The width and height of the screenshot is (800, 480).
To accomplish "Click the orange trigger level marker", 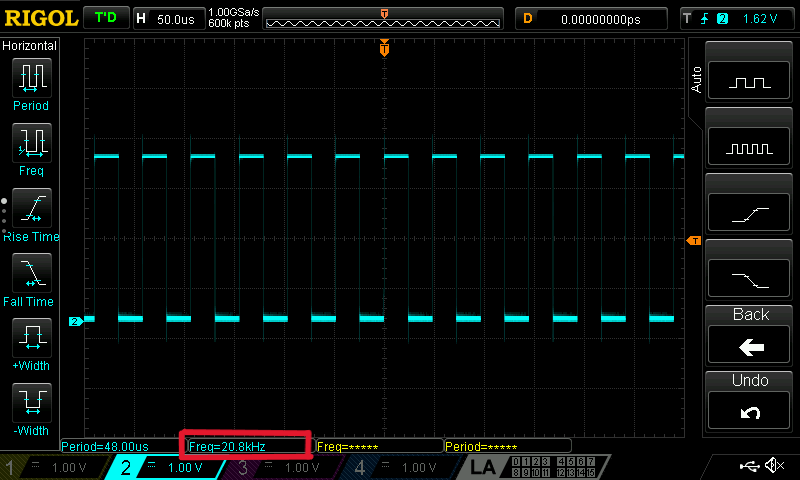I will click(x=692, y=242).
